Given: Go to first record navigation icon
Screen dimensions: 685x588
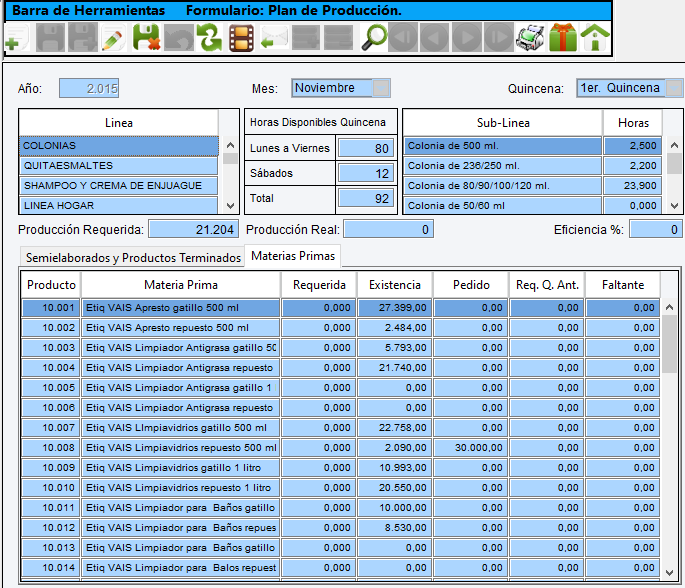Looking at the screenshot, I should click(403, 38).
